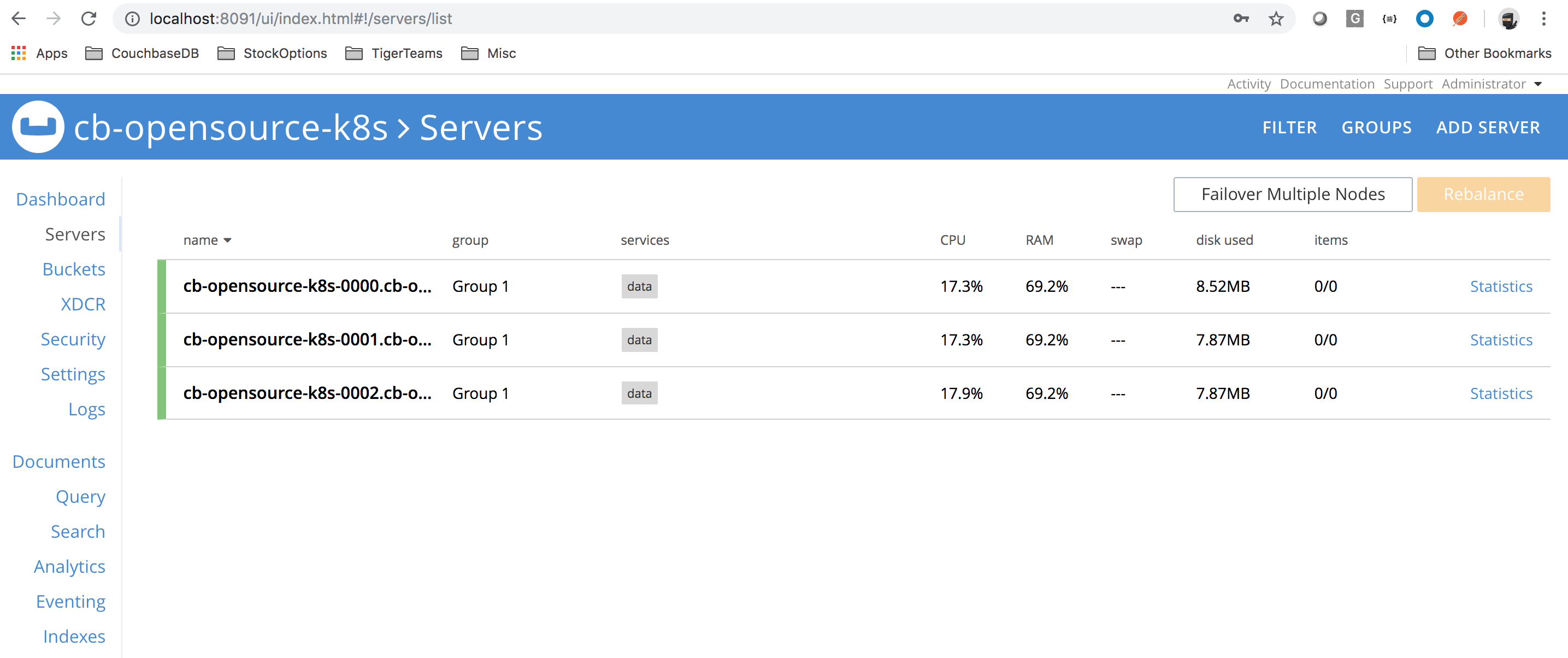Open Security in sidebar

pos(73,339)
